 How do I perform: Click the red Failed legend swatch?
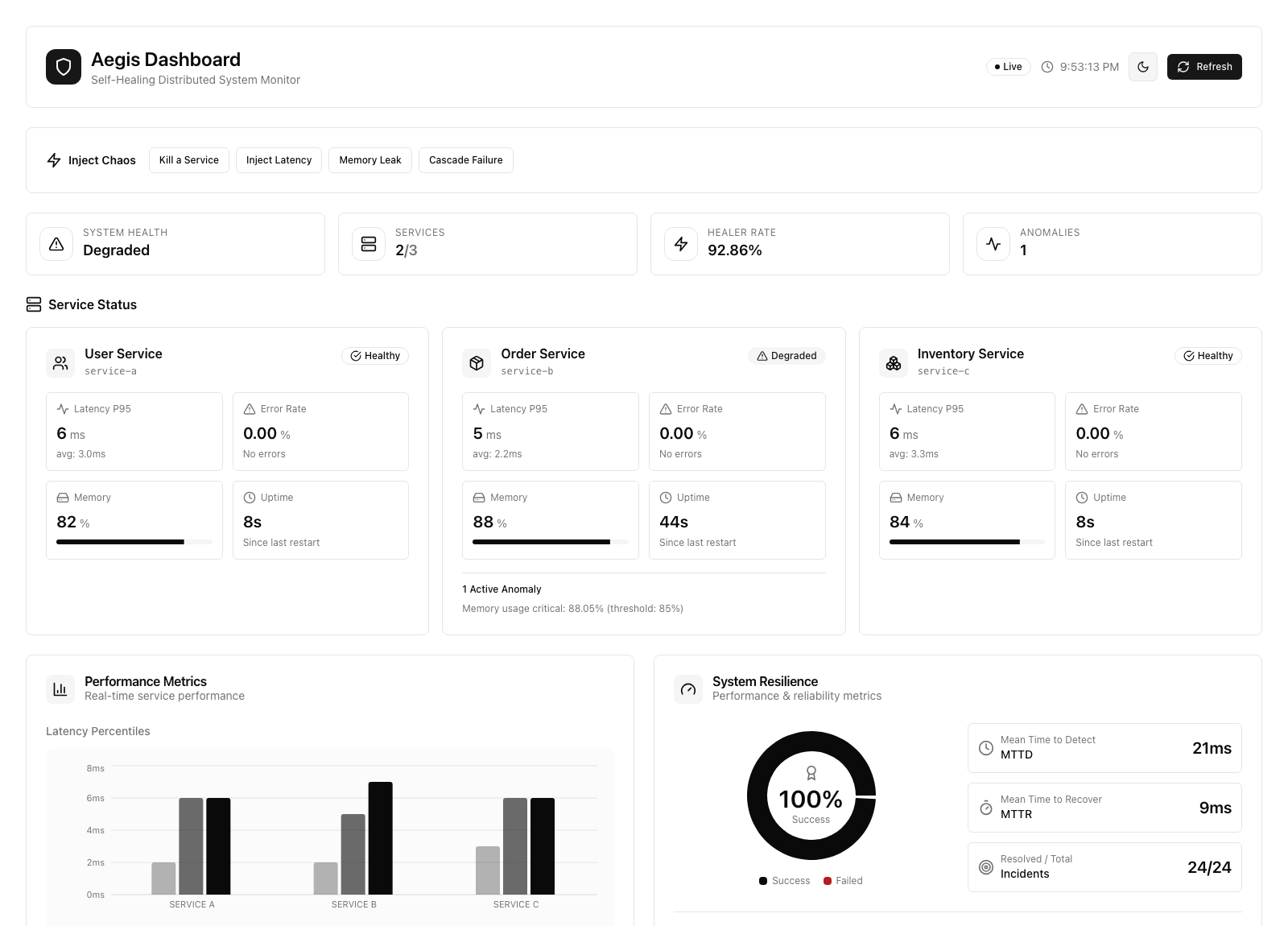coord(828,881)
